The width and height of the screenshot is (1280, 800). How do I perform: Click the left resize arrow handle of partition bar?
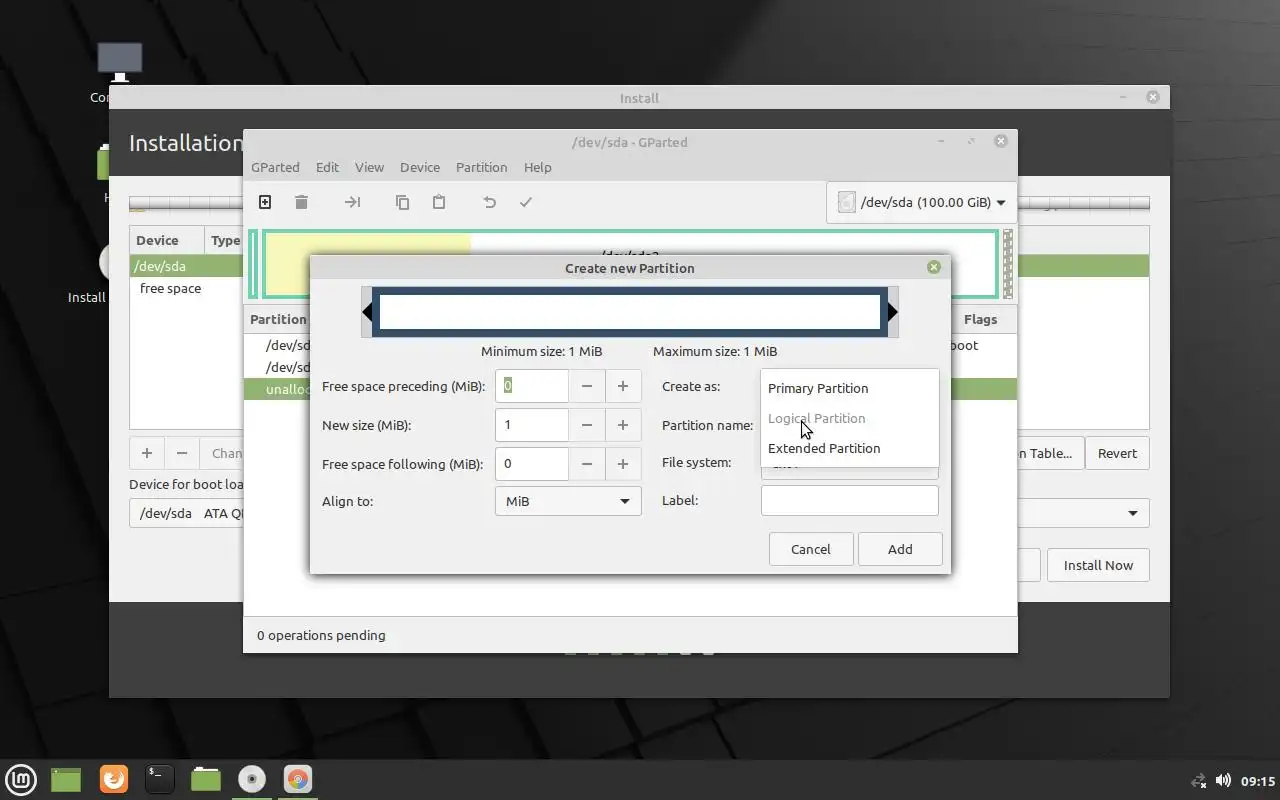[x=367, y=312]
